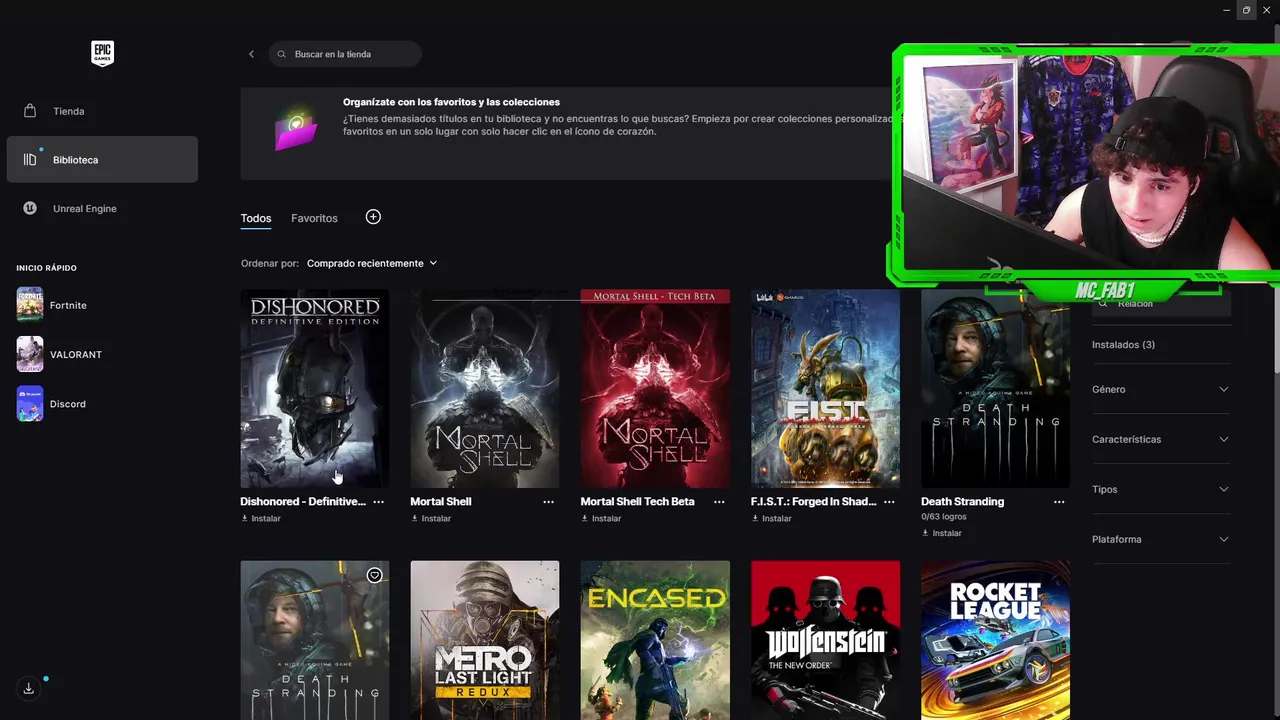The height and width of the screenshot is (720, 1280).
Task: Click the Death Stranding title text
Action: click(962, 502)
